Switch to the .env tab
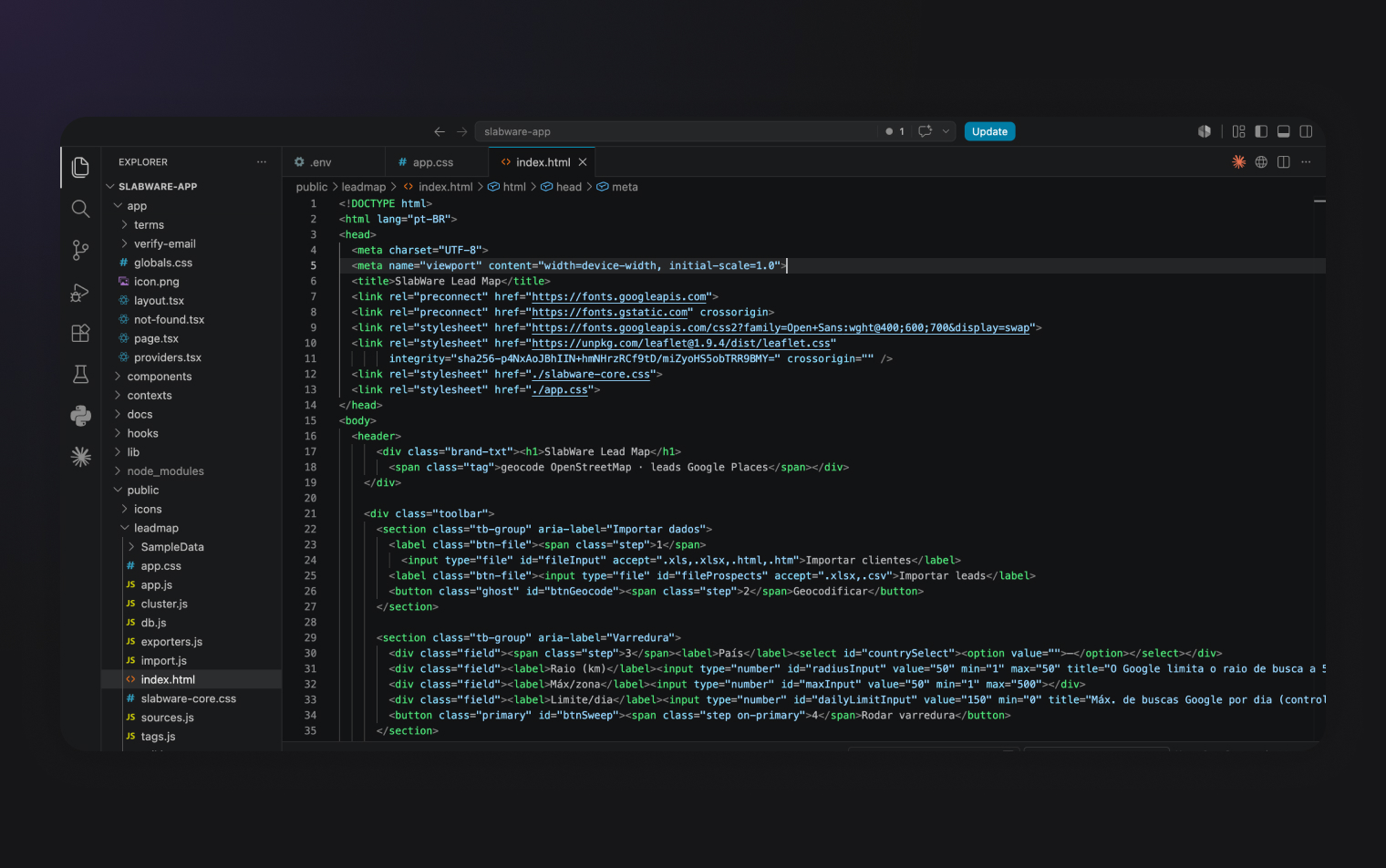Viewport: 1386px width, 868px height. pyautogui.click(x=321, y=162)
